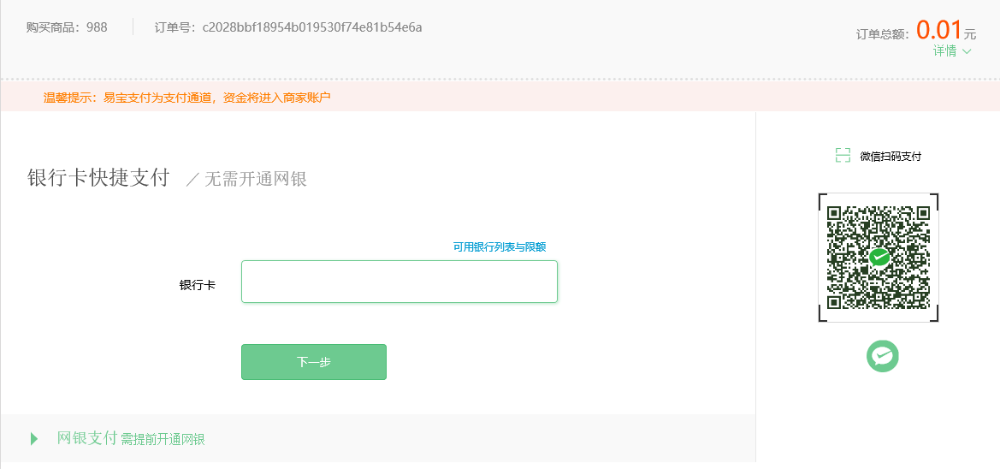Viewport: 1000px width, 469px height.
Task: Click the 银行卡 field label
Action: tap(197, 285)
